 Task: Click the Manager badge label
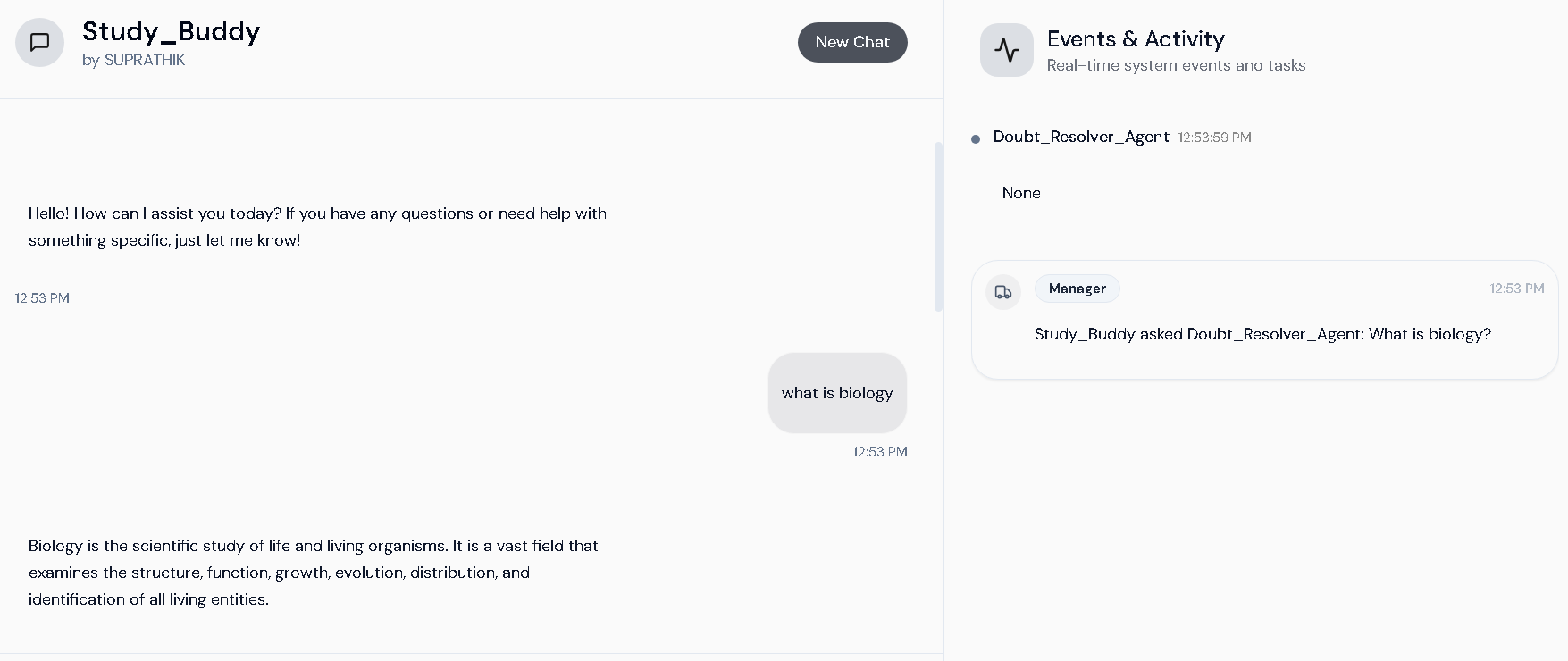tap(1077, 289)
